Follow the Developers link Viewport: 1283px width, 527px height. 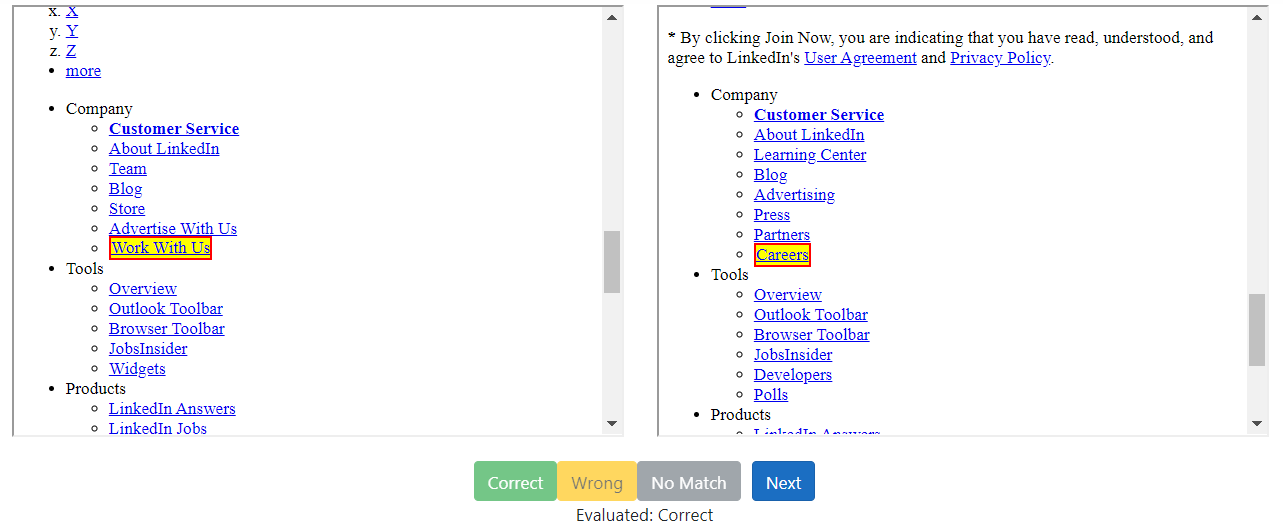click(793, 375)
